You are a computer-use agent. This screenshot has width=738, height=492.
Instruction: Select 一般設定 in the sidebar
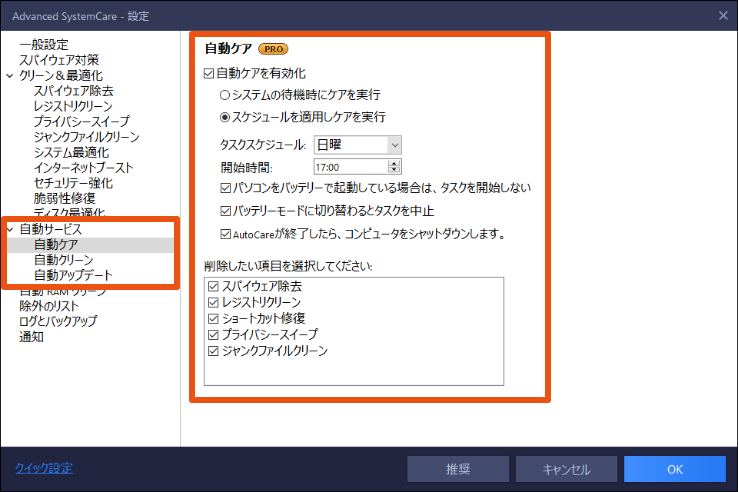pos(44,45)
